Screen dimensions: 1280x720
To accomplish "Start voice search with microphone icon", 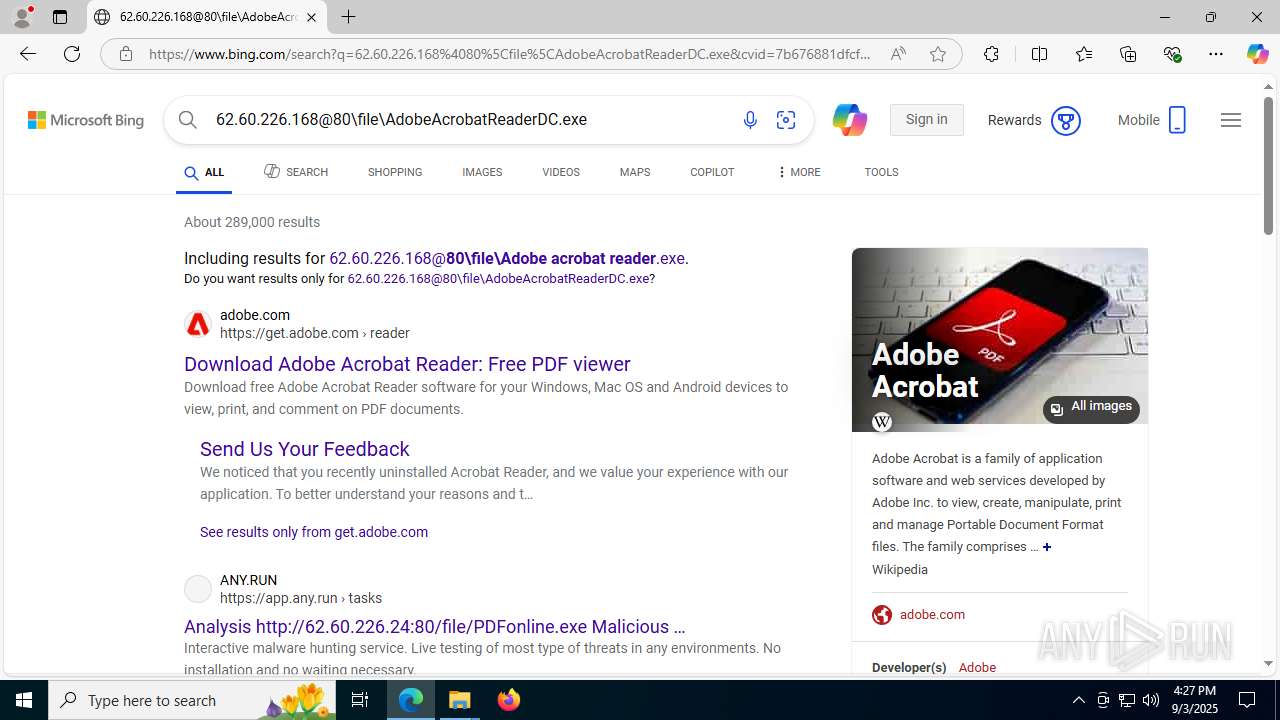I will 750,120.
